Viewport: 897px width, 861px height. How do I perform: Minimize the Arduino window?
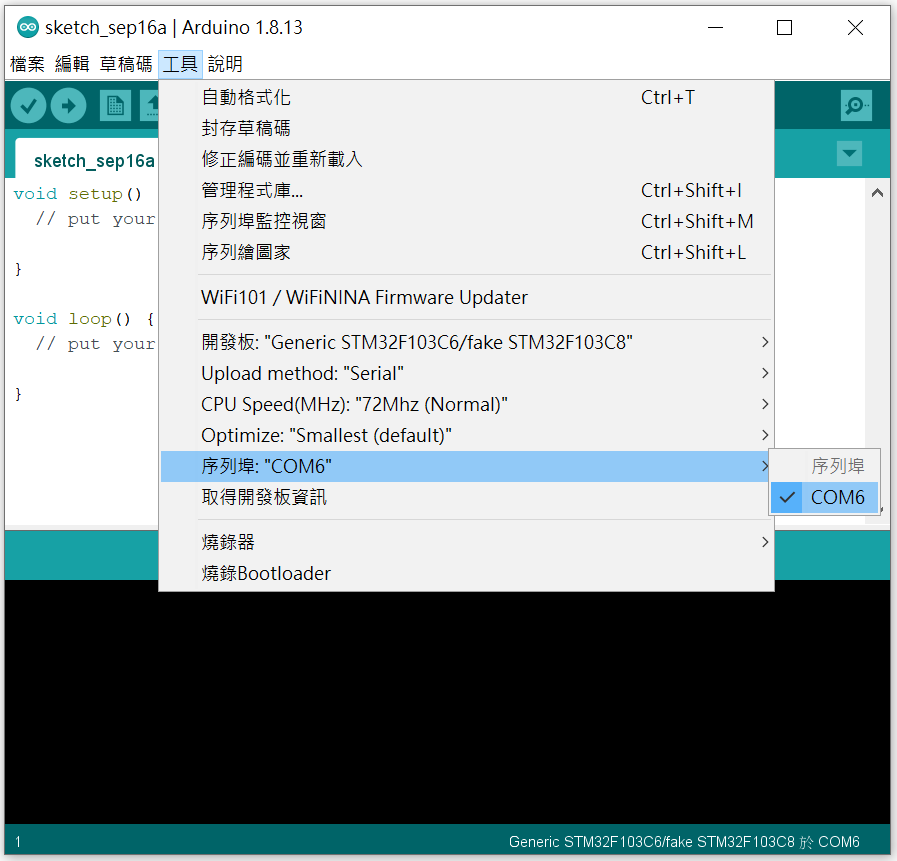point(715,27)
